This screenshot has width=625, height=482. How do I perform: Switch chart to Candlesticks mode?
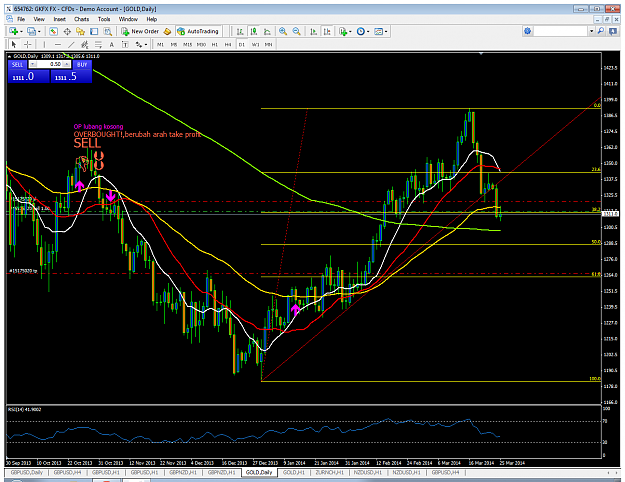click(254, 31)
